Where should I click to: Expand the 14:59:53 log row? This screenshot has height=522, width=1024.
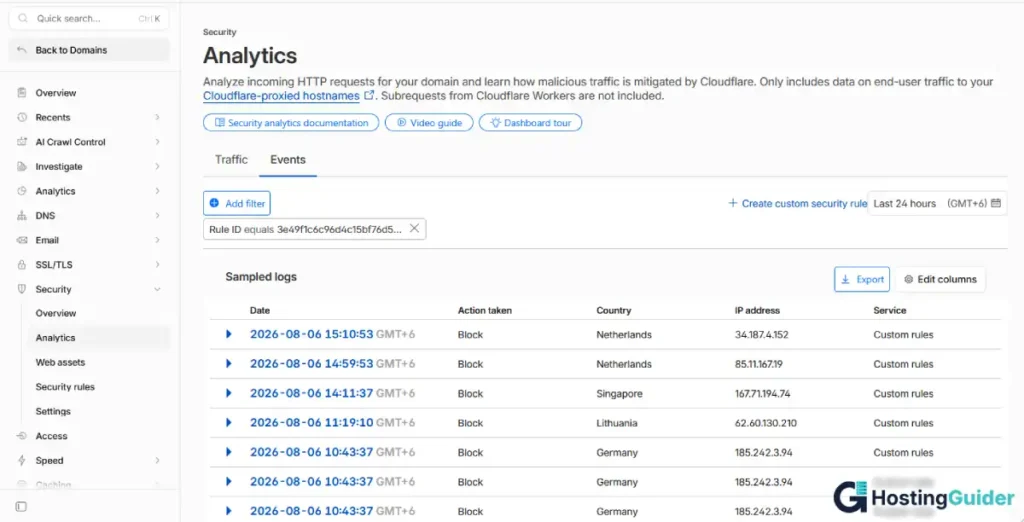[x=229, y=364]
